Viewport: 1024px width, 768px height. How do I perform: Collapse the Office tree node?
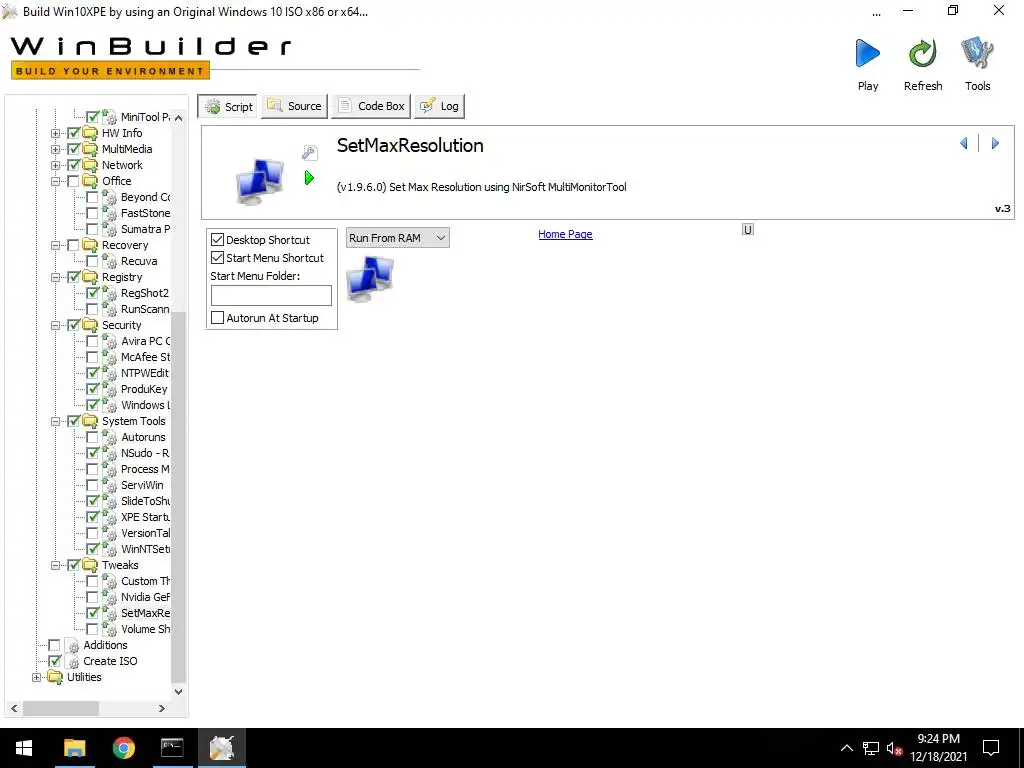click(56, 181)
